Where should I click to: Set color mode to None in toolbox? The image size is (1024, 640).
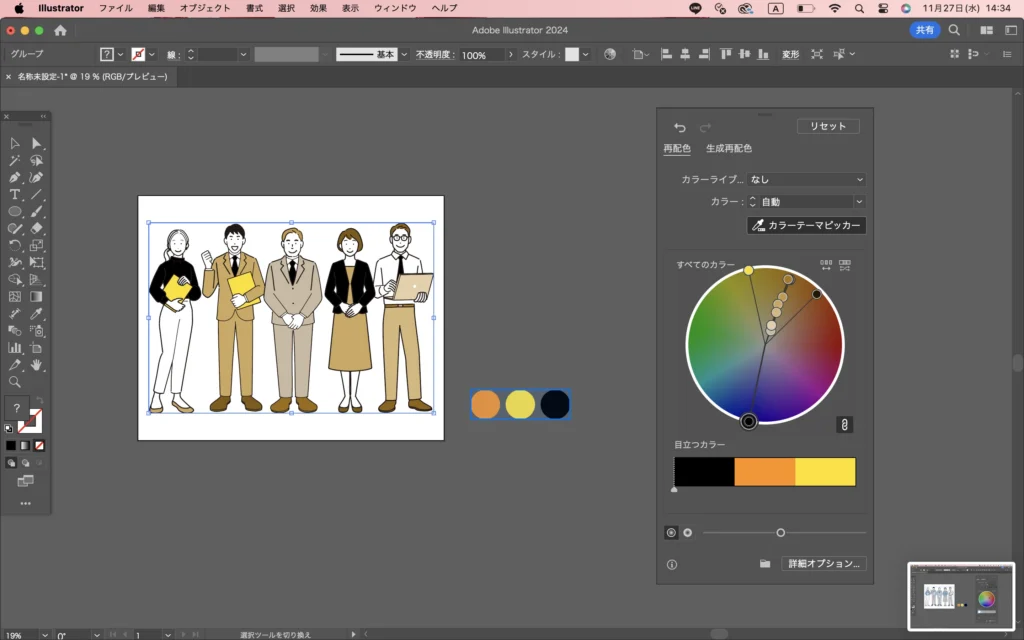39,445
